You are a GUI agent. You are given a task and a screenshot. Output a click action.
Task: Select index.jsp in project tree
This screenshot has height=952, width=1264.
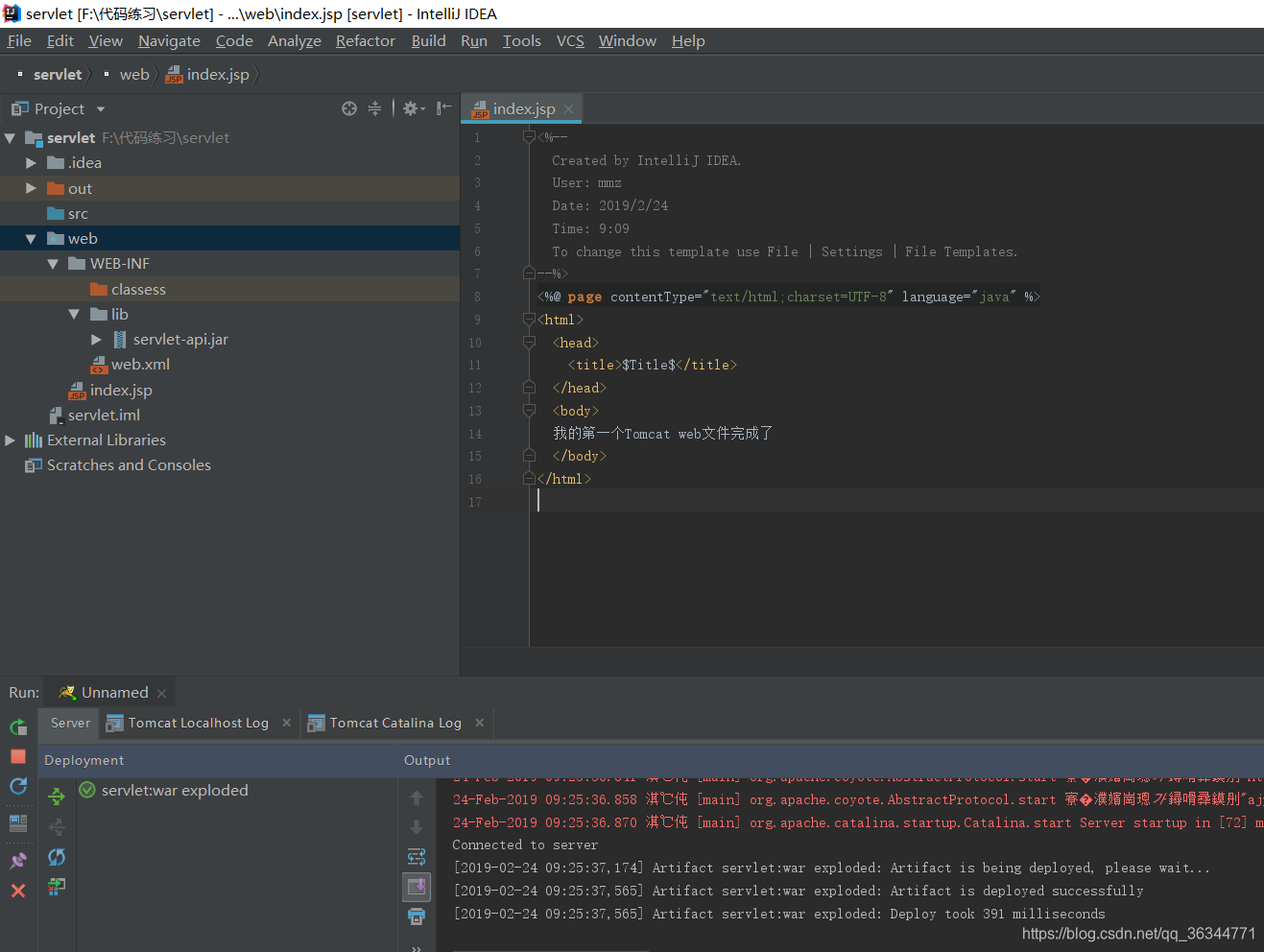[121, 390]
